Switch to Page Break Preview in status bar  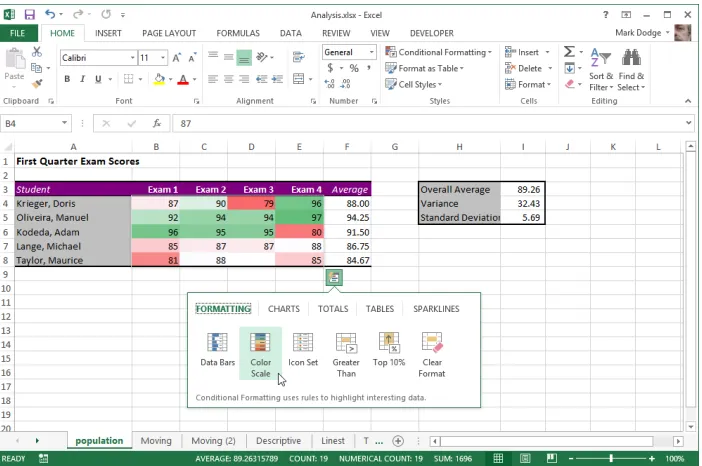tap(552, 458)
